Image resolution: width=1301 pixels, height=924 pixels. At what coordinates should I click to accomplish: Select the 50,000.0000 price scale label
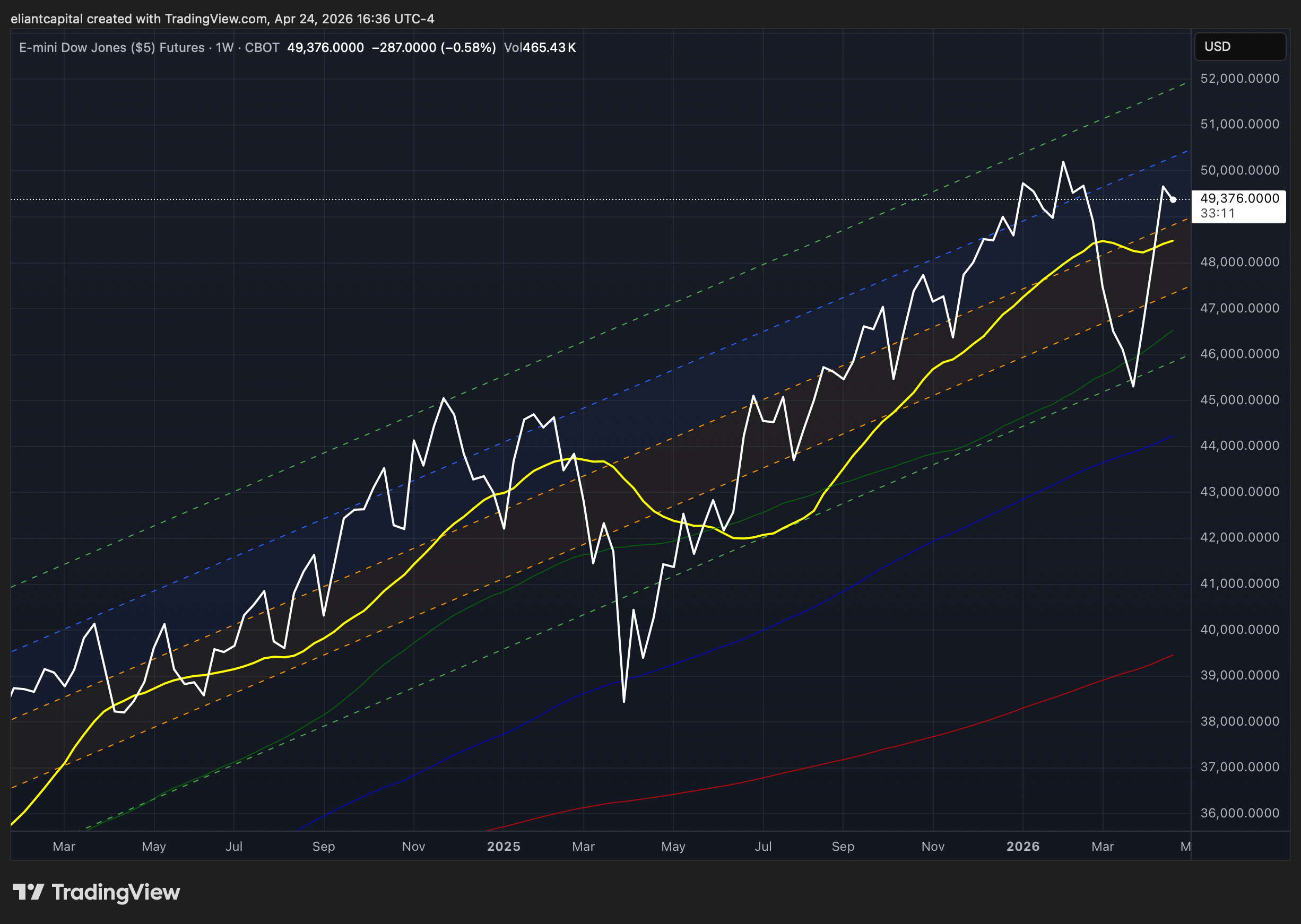(1239, 170)
